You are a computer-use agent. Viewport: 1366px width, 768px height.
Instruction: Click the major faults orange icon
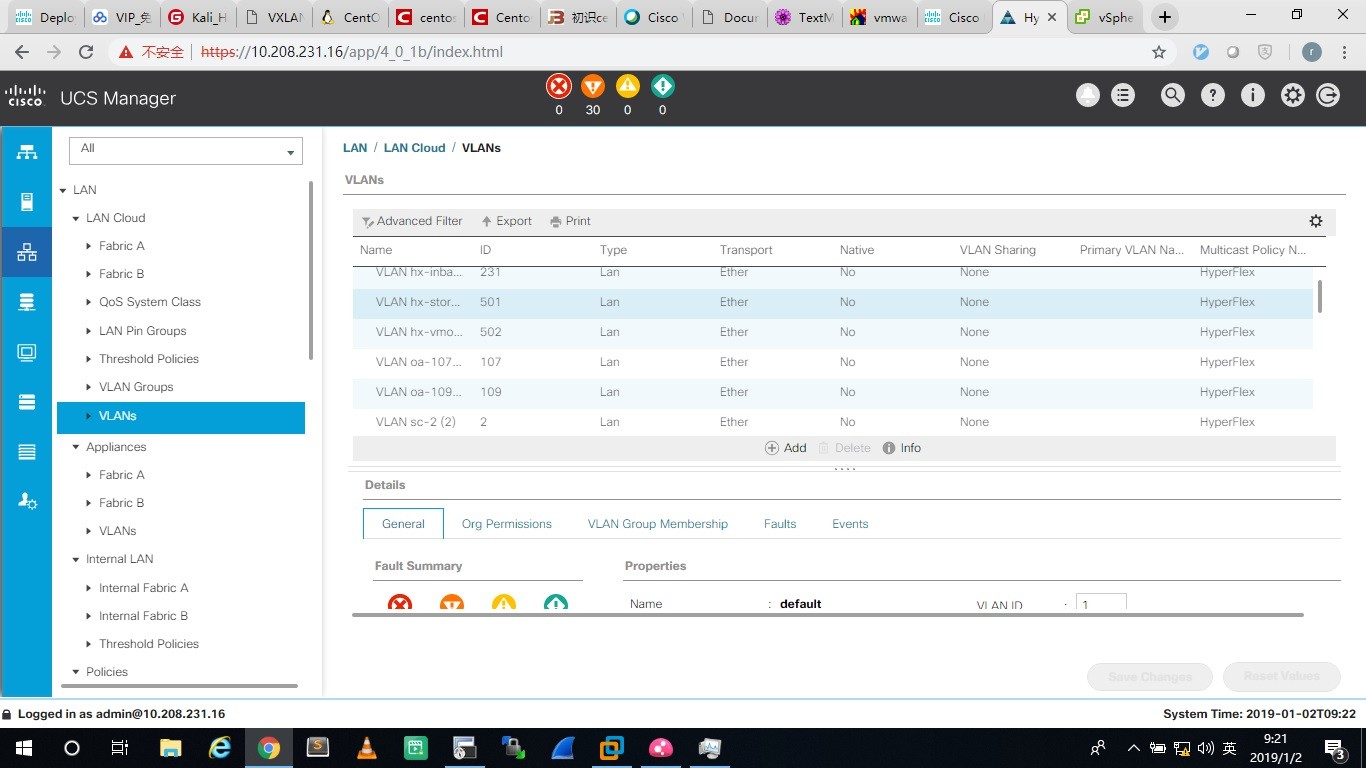[x=593, y=86]
